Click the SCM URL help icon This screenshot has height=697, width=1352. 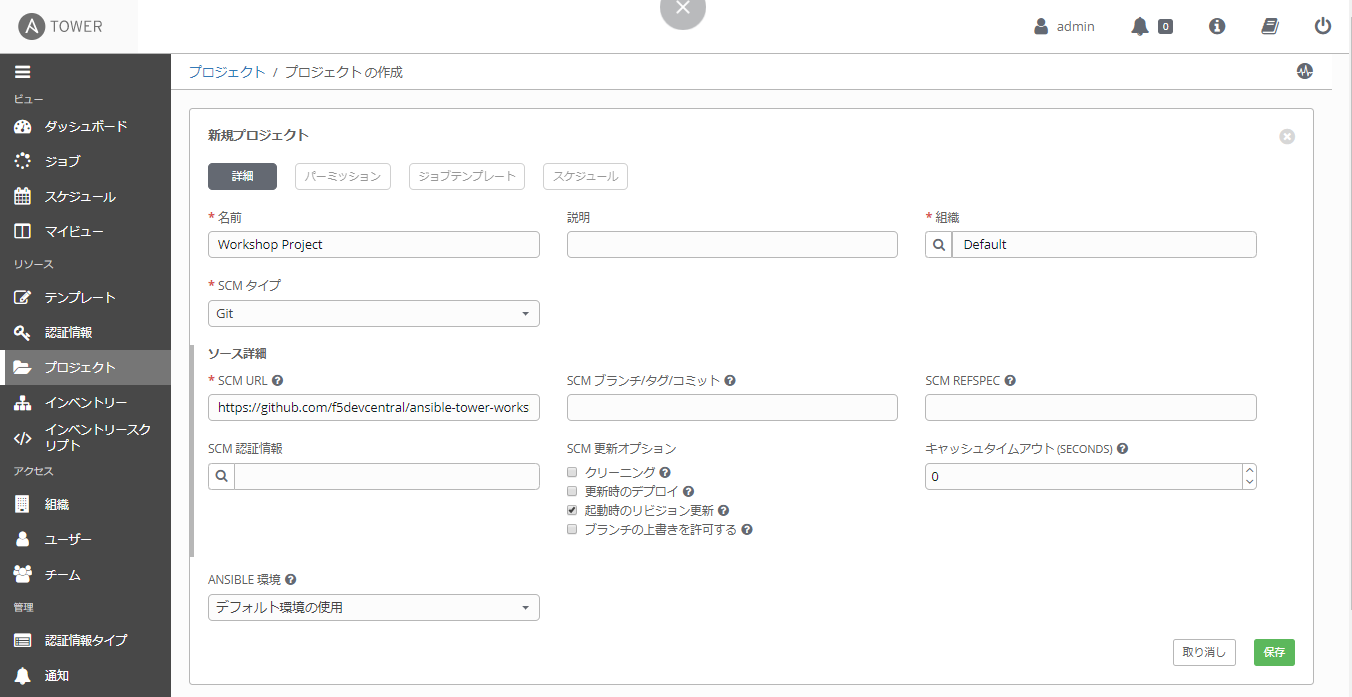click(x=277, y=381)
